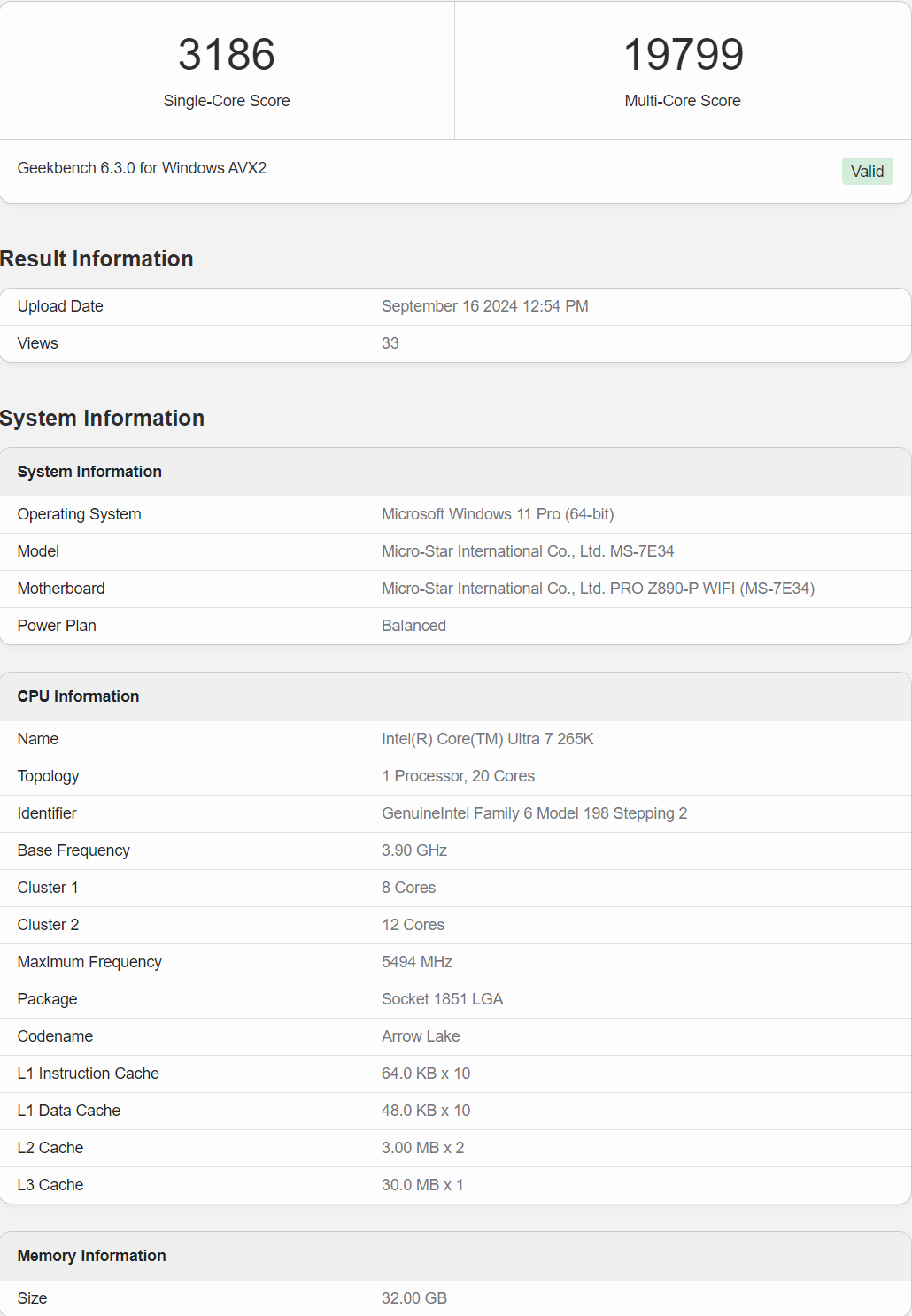The image size is (912, 1316).
Task: Click the Geekbench 6.3.0 for Windows AVX2 text
Action: 142,168
